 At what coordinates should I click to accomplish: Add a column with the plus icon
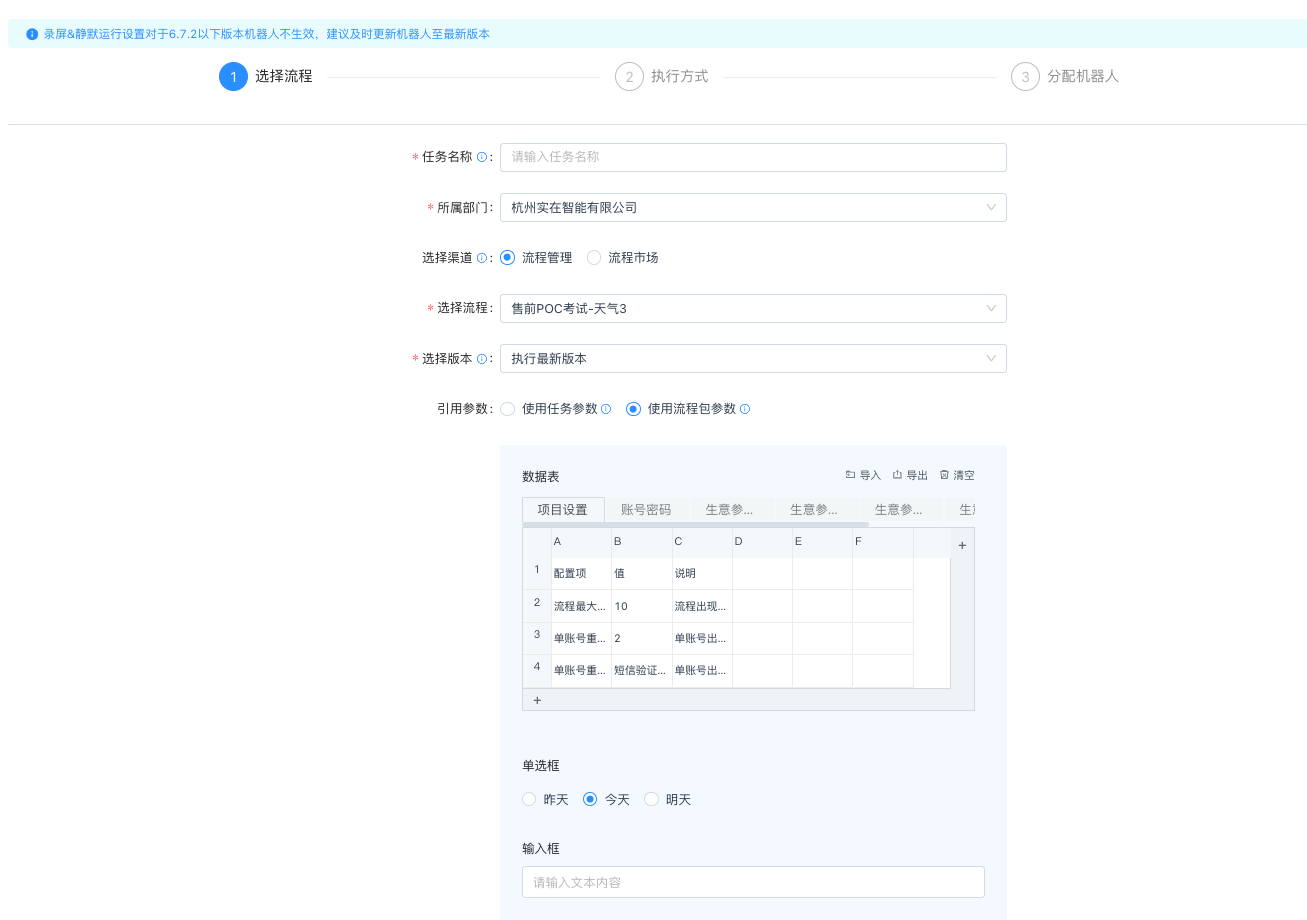tap(962, 545)
